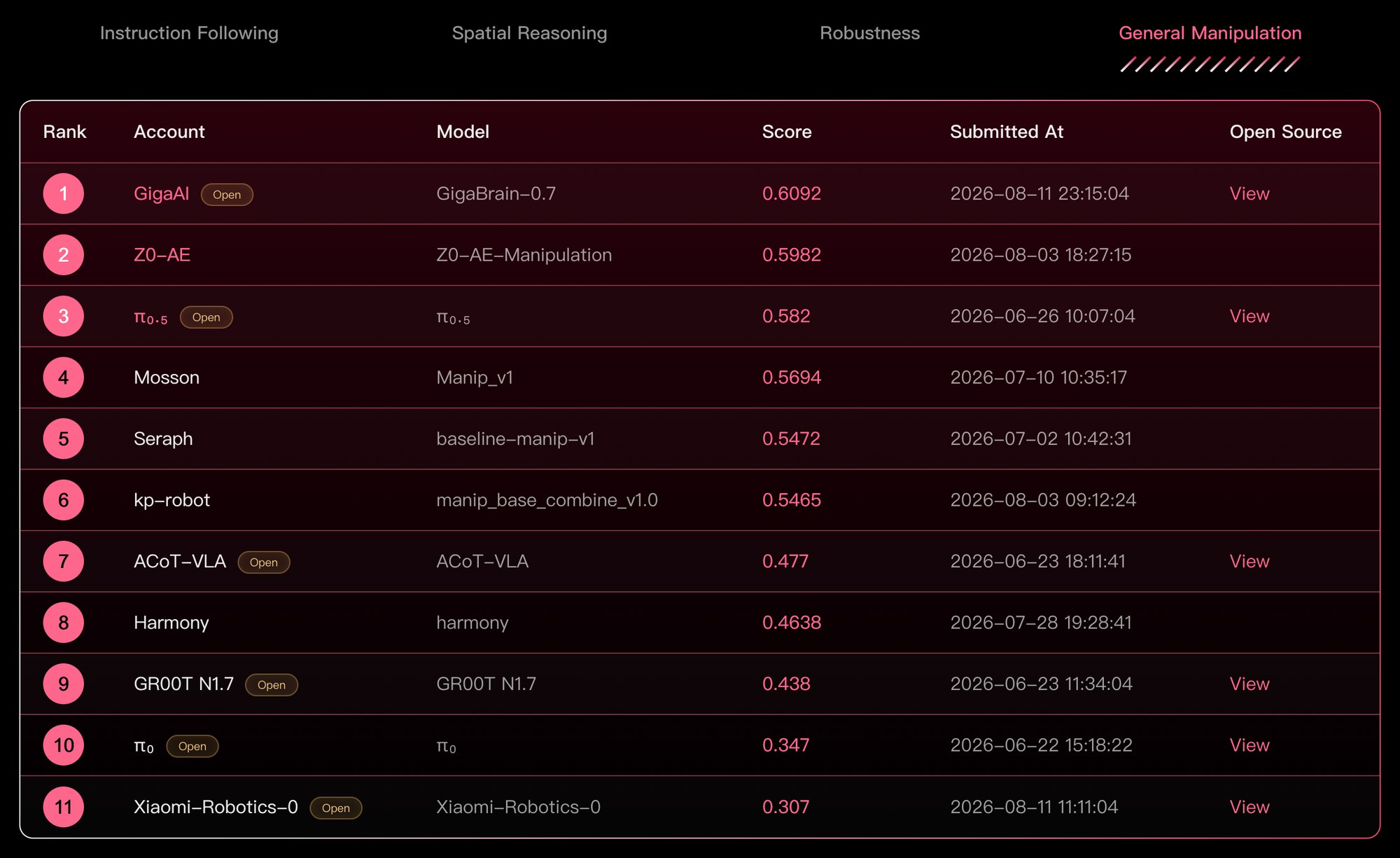Click the Model column header
The height and width of the screenshot is (858, 1400).
click(463, 132)
